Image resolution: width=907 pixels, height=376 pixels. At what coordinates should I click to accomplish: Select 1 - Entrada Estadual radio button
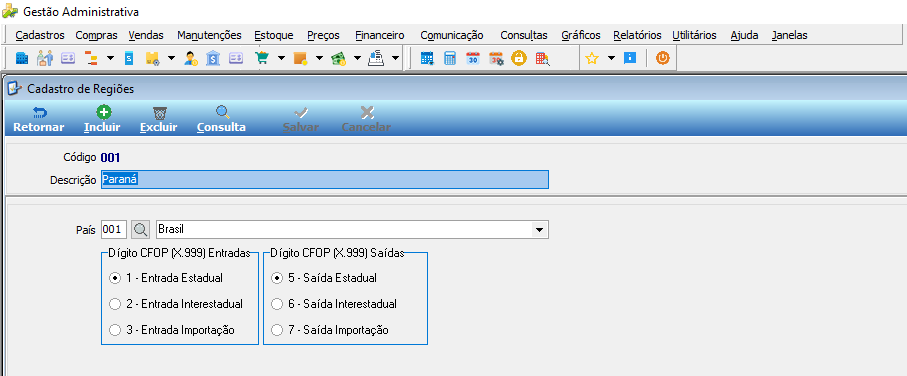tap(115, 278)
